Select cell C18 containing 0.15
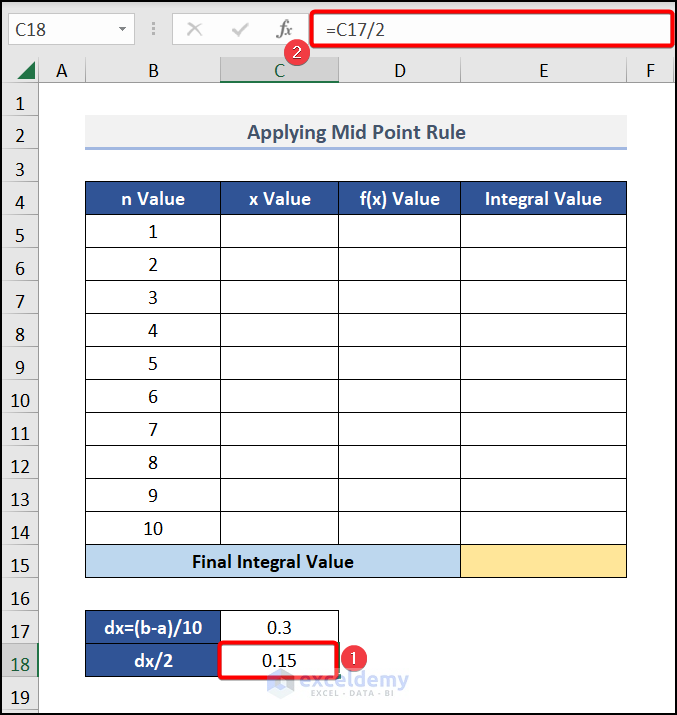 (279, 660)
